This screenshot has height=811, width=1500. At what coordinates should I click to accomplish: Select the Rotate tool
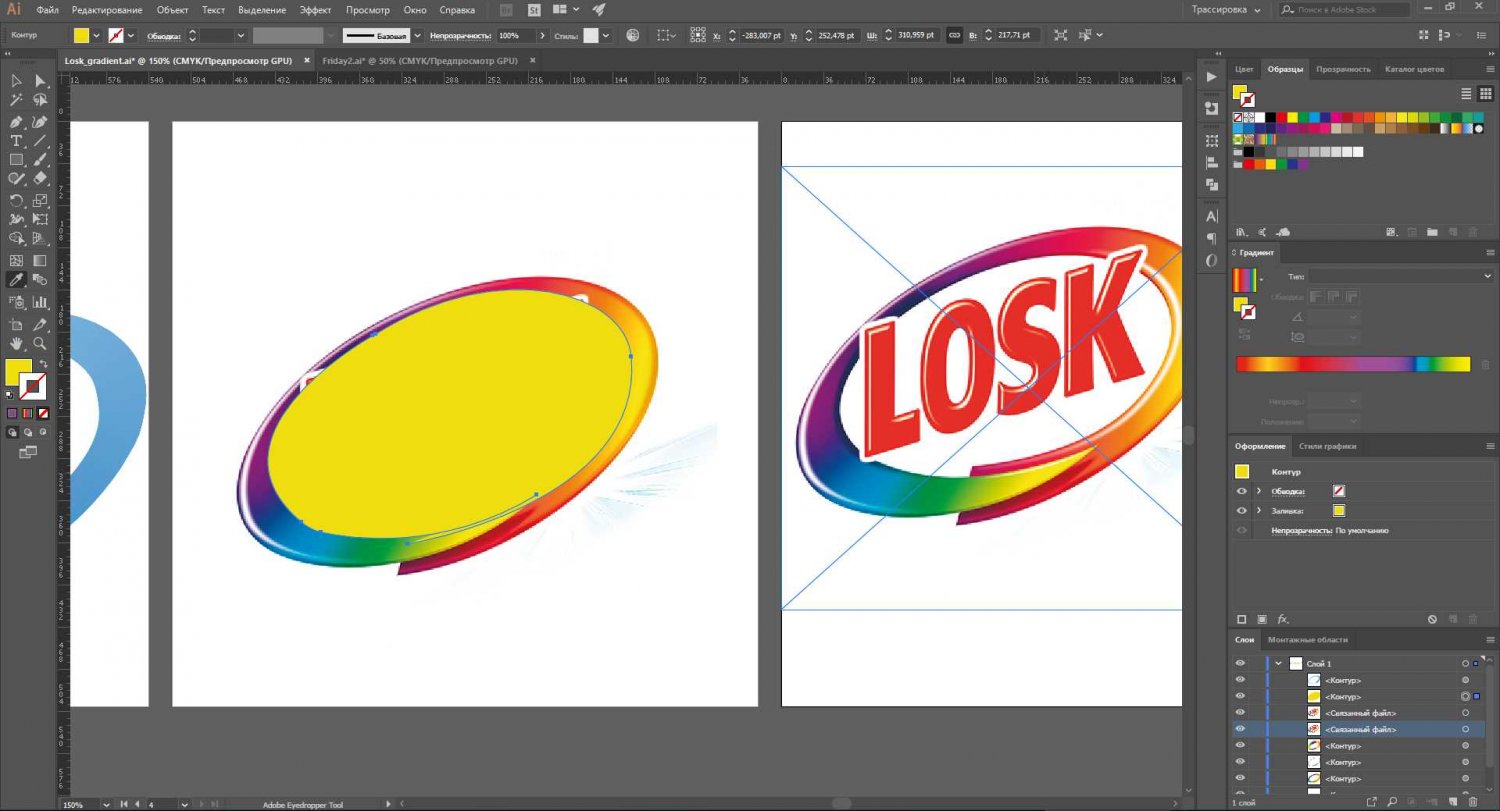(17, 201)
